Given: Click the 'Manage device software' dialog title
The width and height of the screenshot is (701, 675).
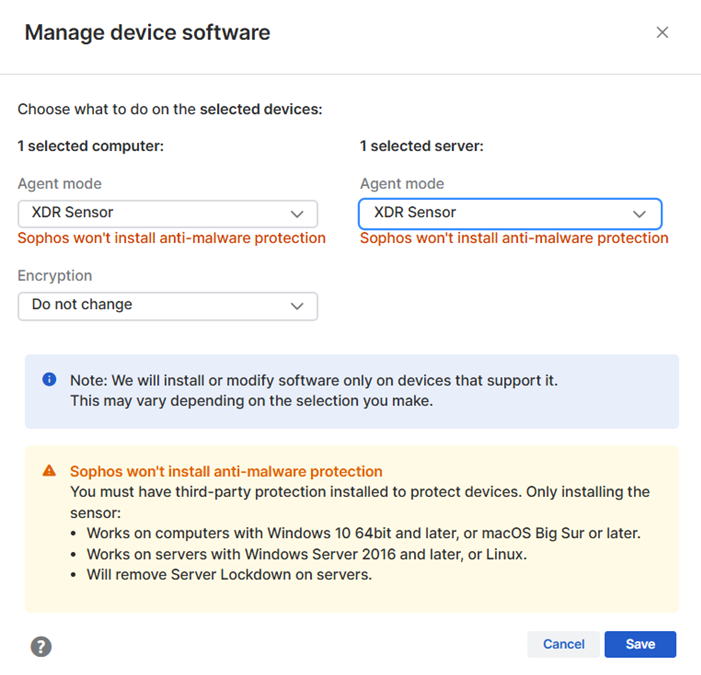Looking at the screenshot, I should tap(147, 33).
